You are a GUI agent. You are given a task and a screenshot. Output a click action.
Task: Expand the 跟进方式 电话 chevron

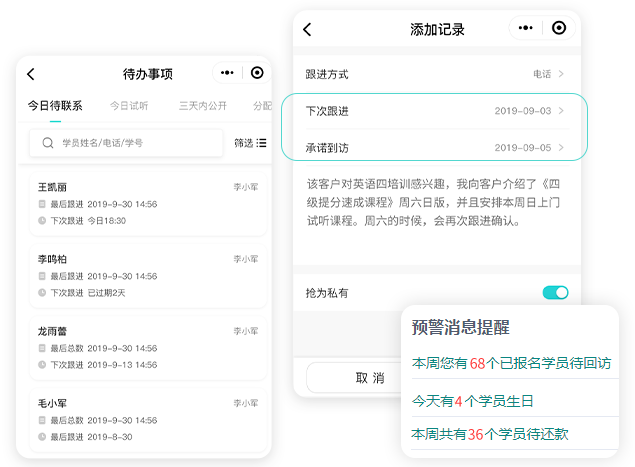(561, 74)
